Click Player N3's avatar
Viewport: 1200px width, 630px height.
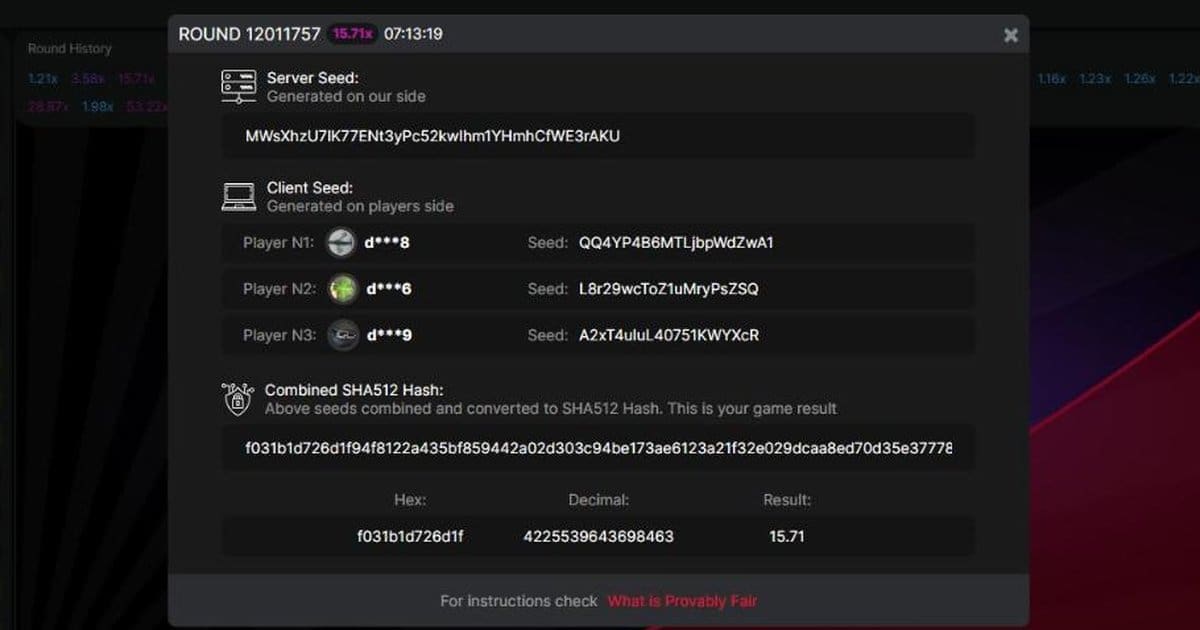[x=341, y=335]
